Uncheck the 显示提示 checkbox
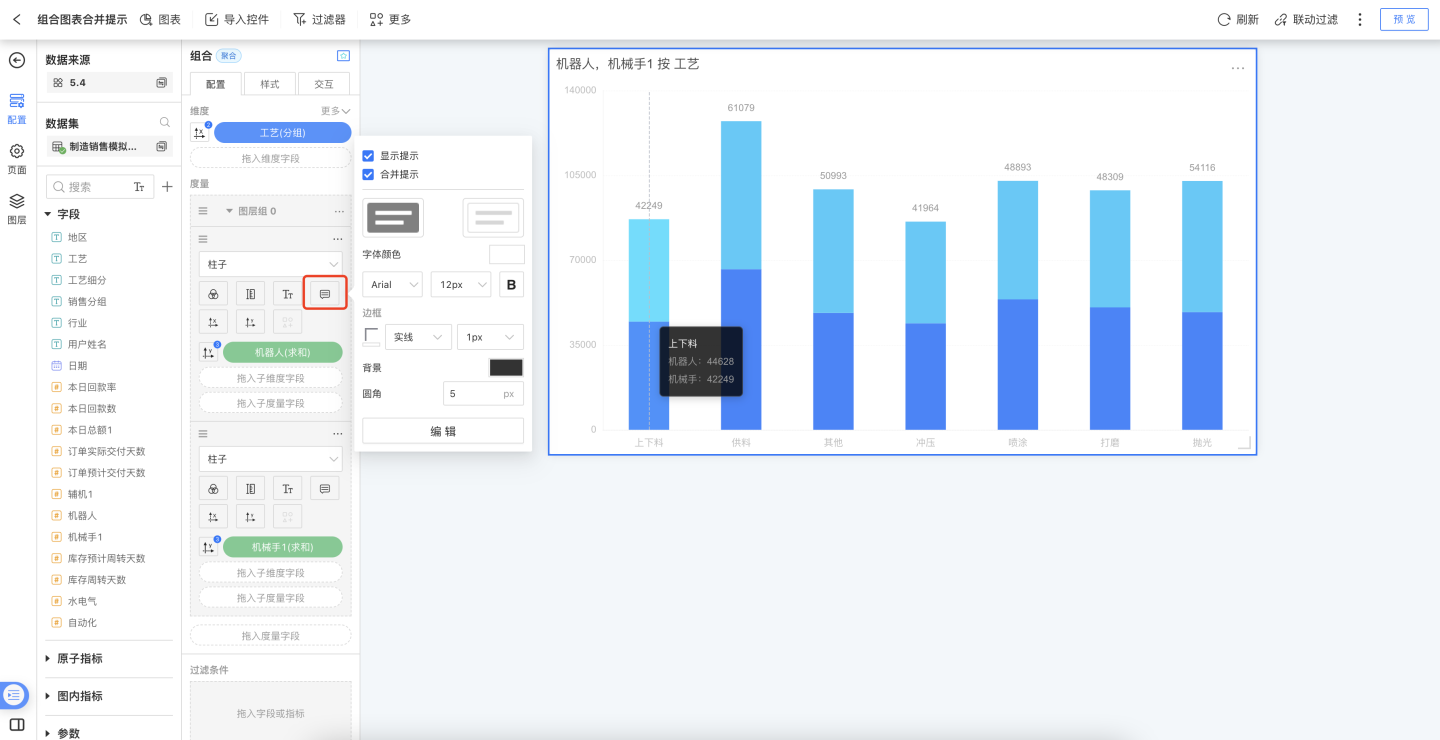This screenshot has width=1440, height=740. pos(368,156)
